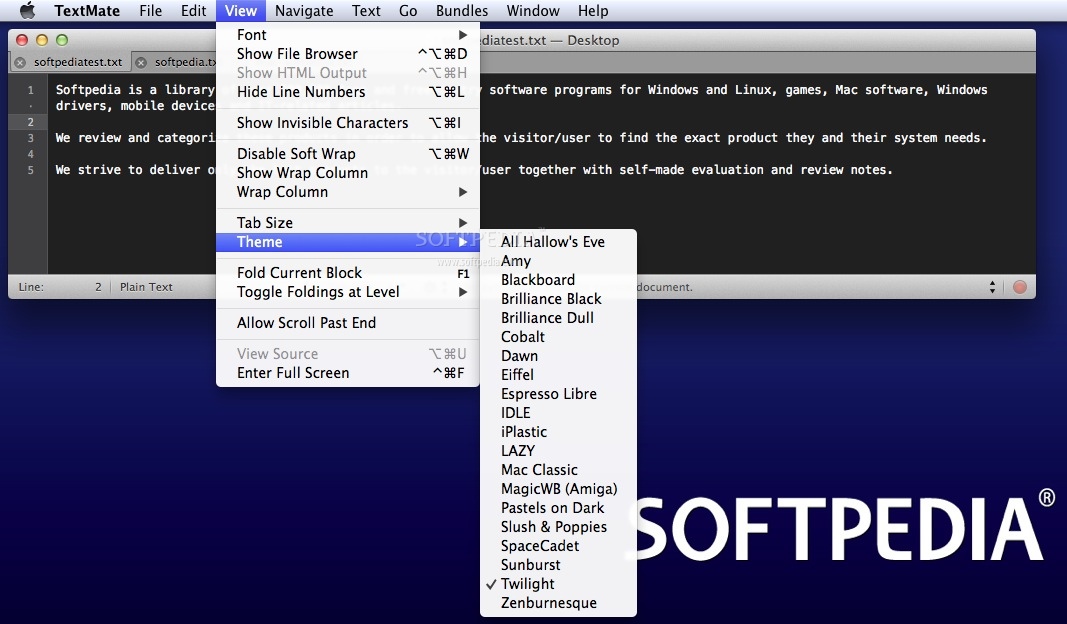Select Hide Line Numbers
Screen dimensions: 1067x624
348,92
